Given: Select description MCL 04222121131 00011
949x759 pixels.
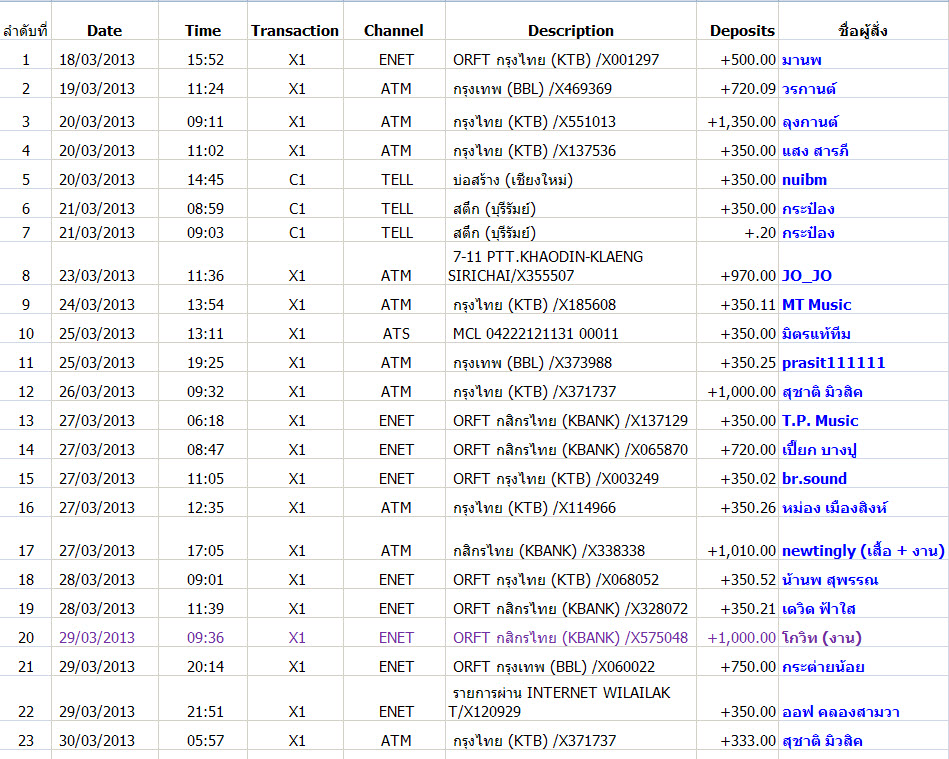Looking at the screenshot, I should [536, 334].
